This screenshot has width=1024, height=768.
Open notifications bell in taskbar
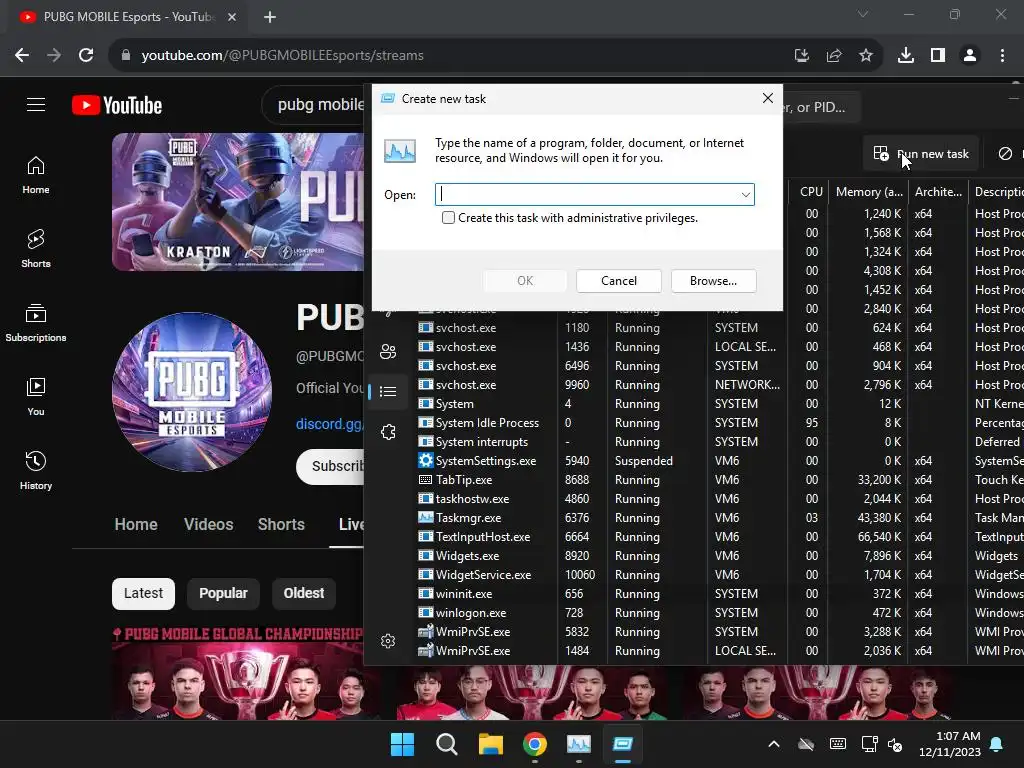click(997, 744)
